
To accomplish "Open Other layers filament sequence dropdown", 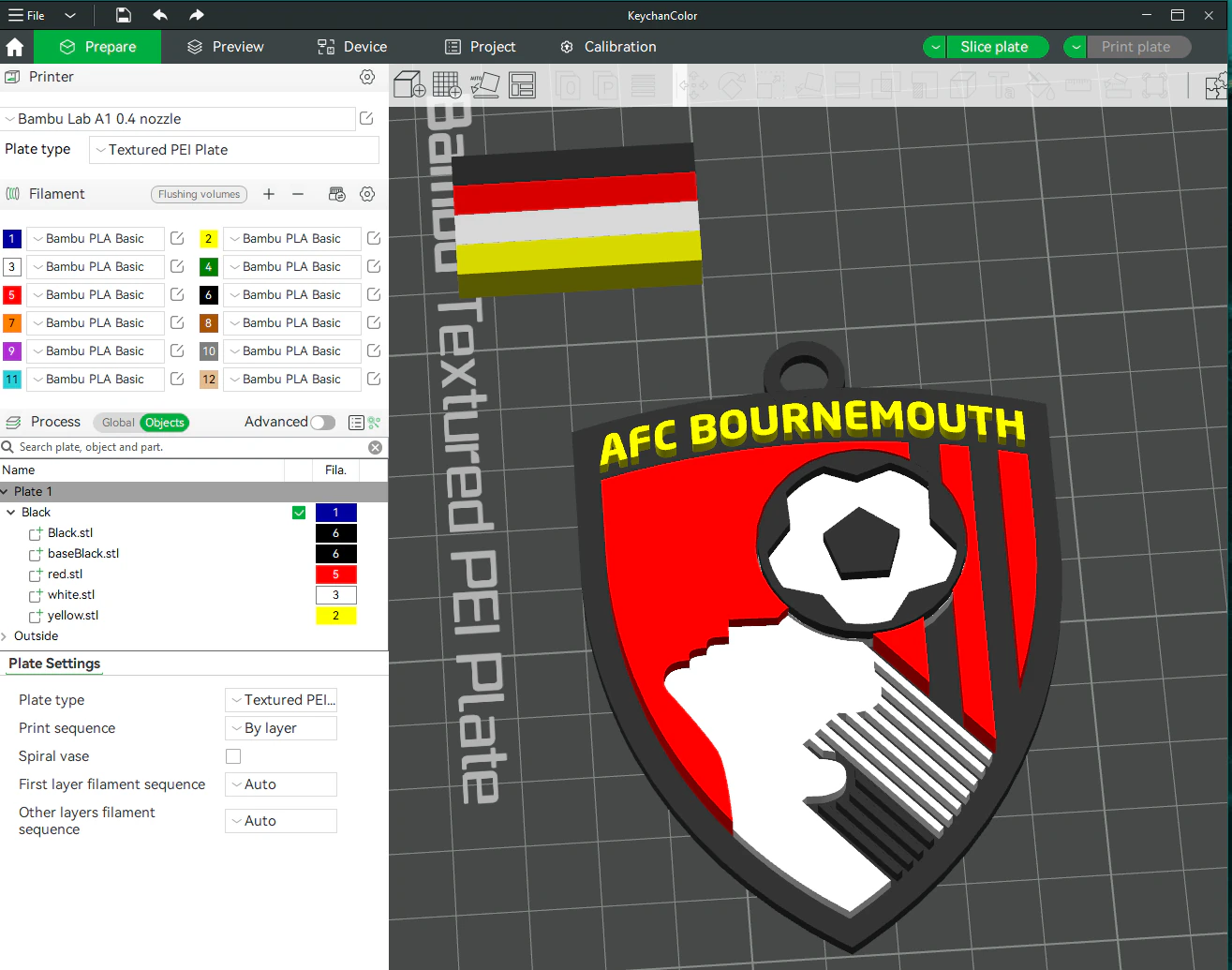I will coord(281,821).
